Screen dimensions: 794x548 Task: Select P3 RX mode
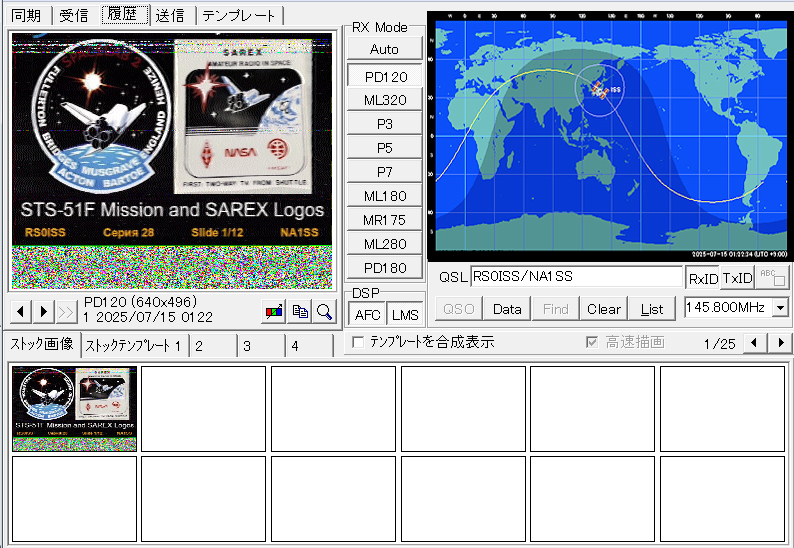point(384,124)
